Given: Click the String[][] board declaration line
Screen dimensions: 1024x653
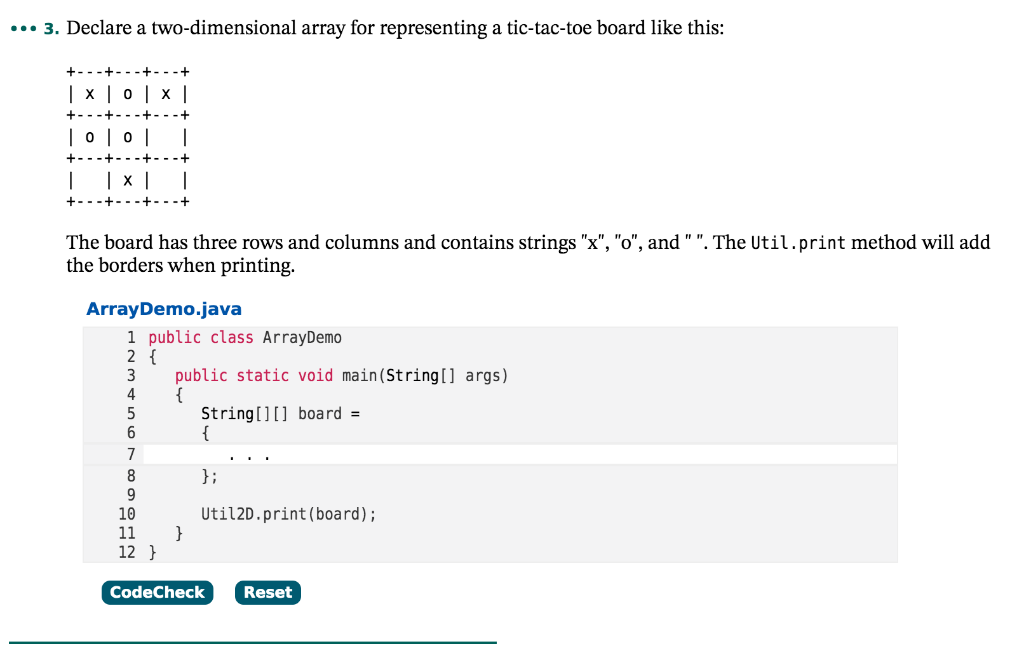Looking at the screenshot, I should click(280, 413).
